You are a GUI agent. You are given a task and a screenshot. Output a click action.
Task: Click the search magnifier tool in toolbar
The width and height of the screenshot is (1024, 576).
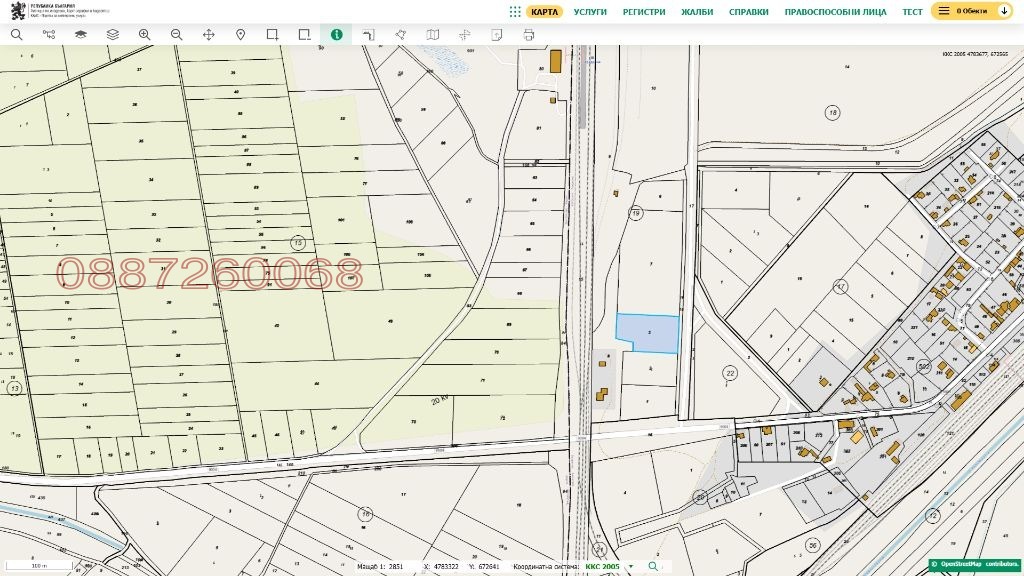[16, 34]
